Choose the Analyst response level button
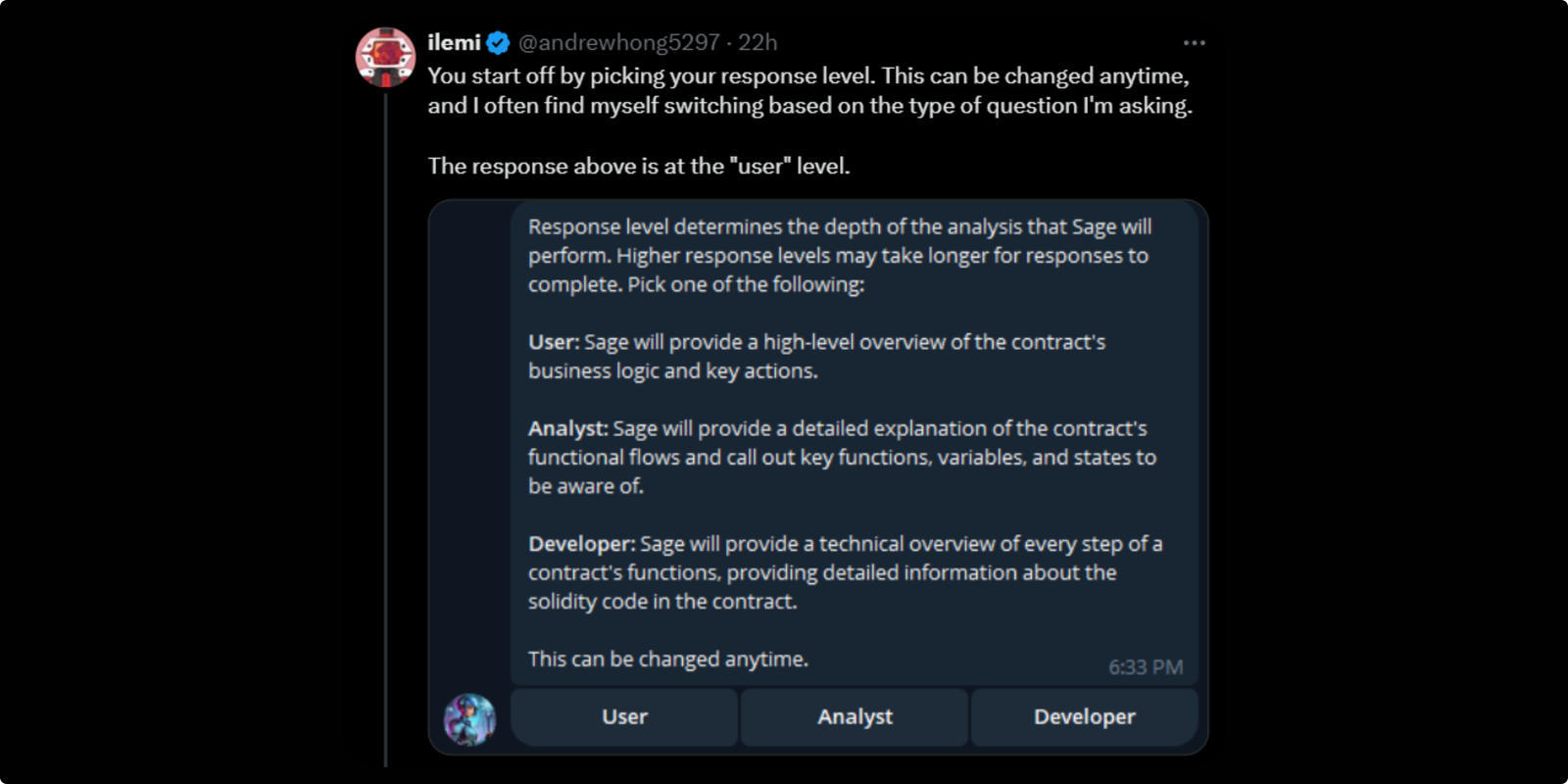The width and height of the screenshot is (1568, 784). tap(855, 717)
